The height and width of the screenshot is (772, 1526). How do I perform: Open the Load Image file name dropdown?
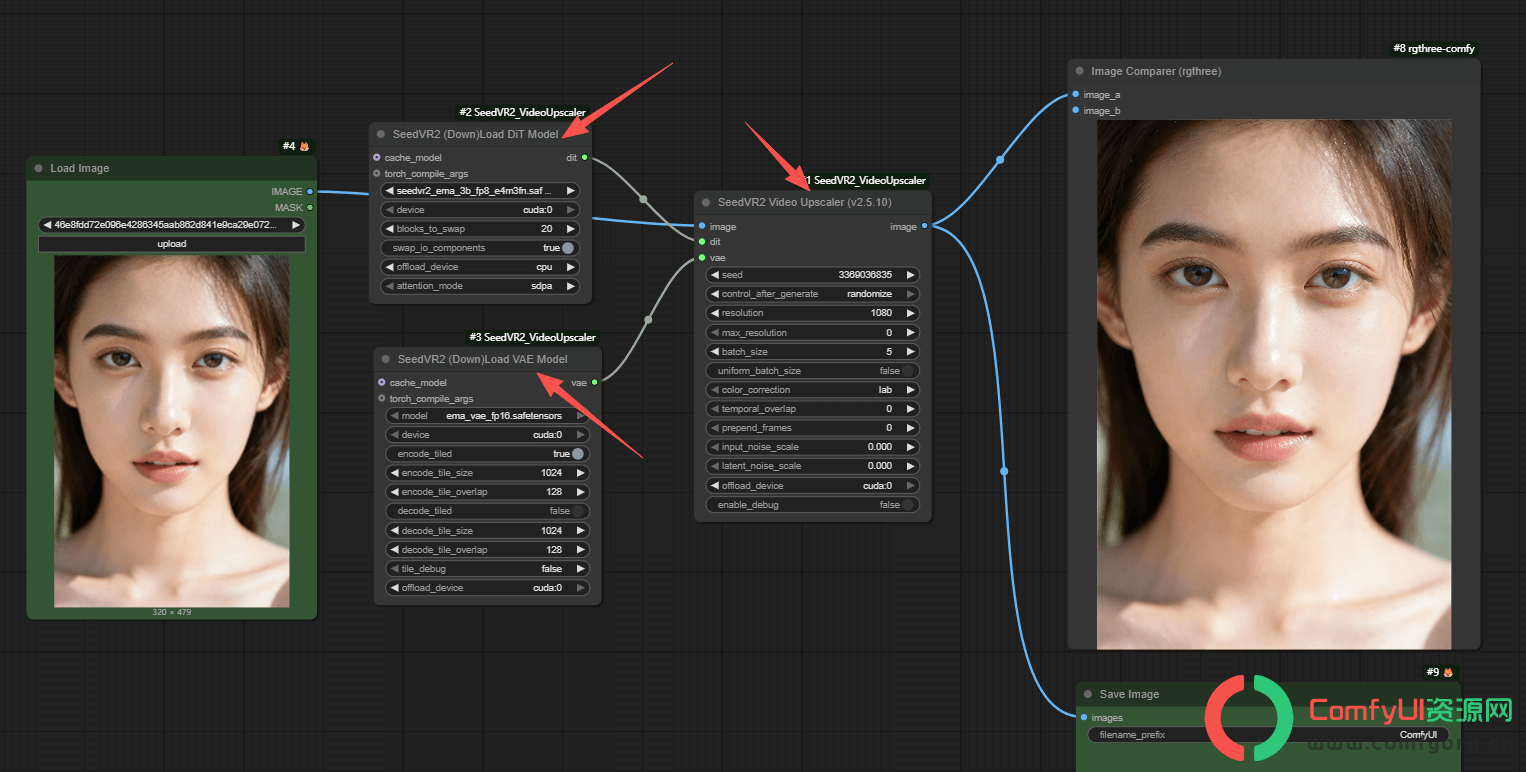(171, 225)
